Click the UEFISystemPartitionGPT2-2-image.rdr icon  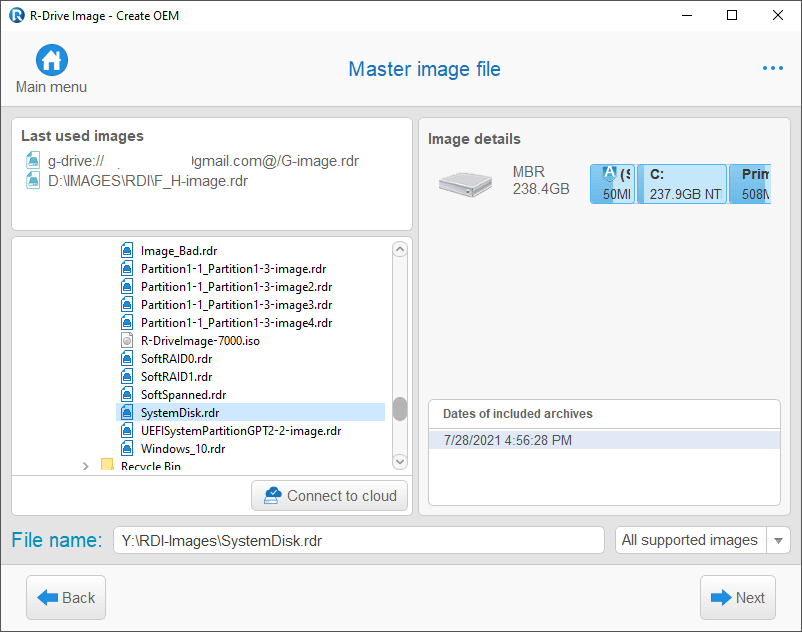(x=127, y=431)
